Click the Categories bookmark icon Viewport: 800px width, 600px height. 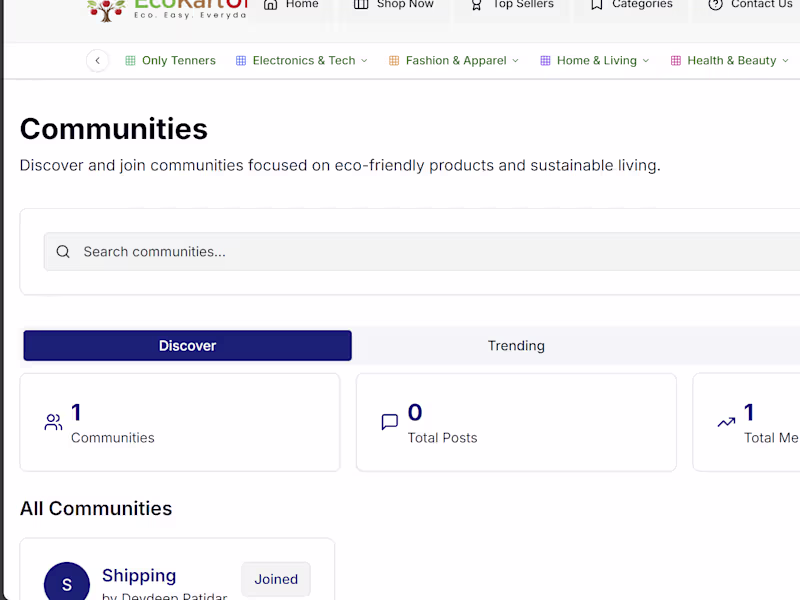596,5
